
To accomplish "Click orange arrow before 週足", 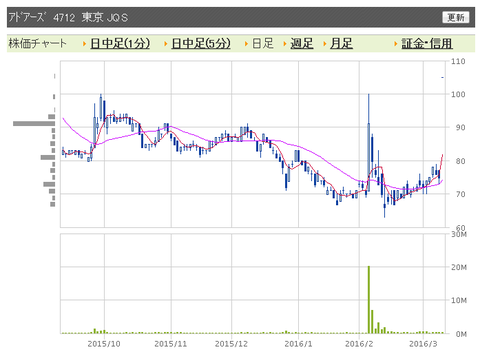I will tap(285, 44).
